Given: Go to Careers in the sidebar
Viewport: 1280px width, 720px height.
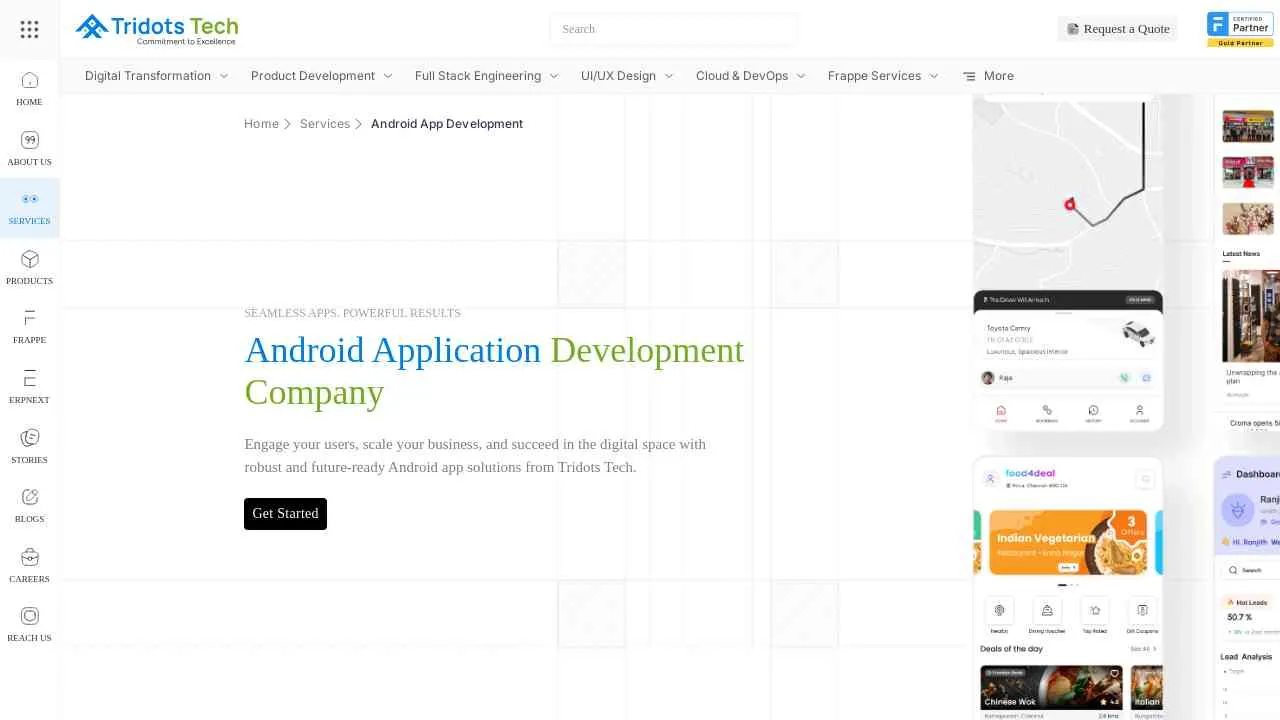Looking at the screenshot, I should [29, 565].
